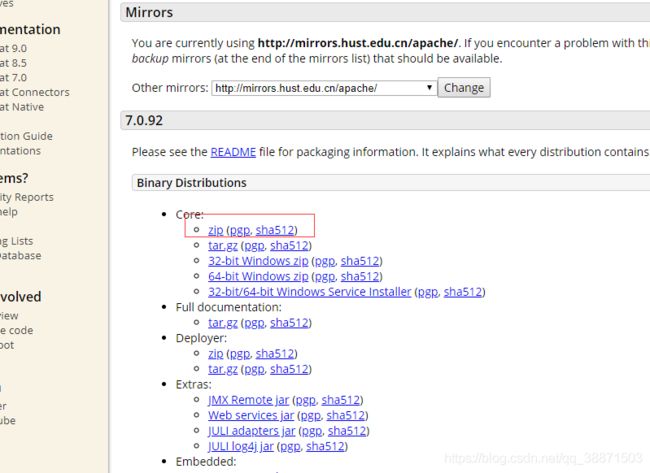Screen dimensions: 650x473
Task: Download the JULI log4j jar
Action: [x=241, y=446]
